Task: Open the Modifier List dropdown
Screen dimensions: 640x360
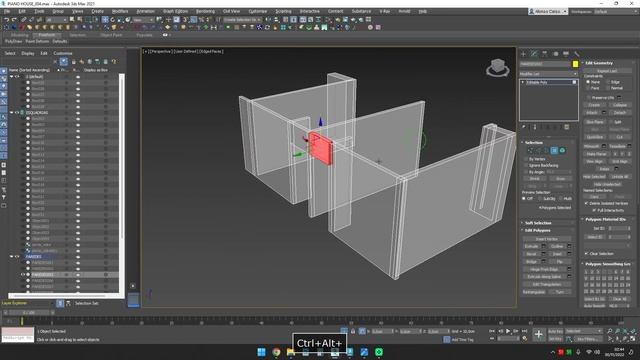Action: point(548,74)
